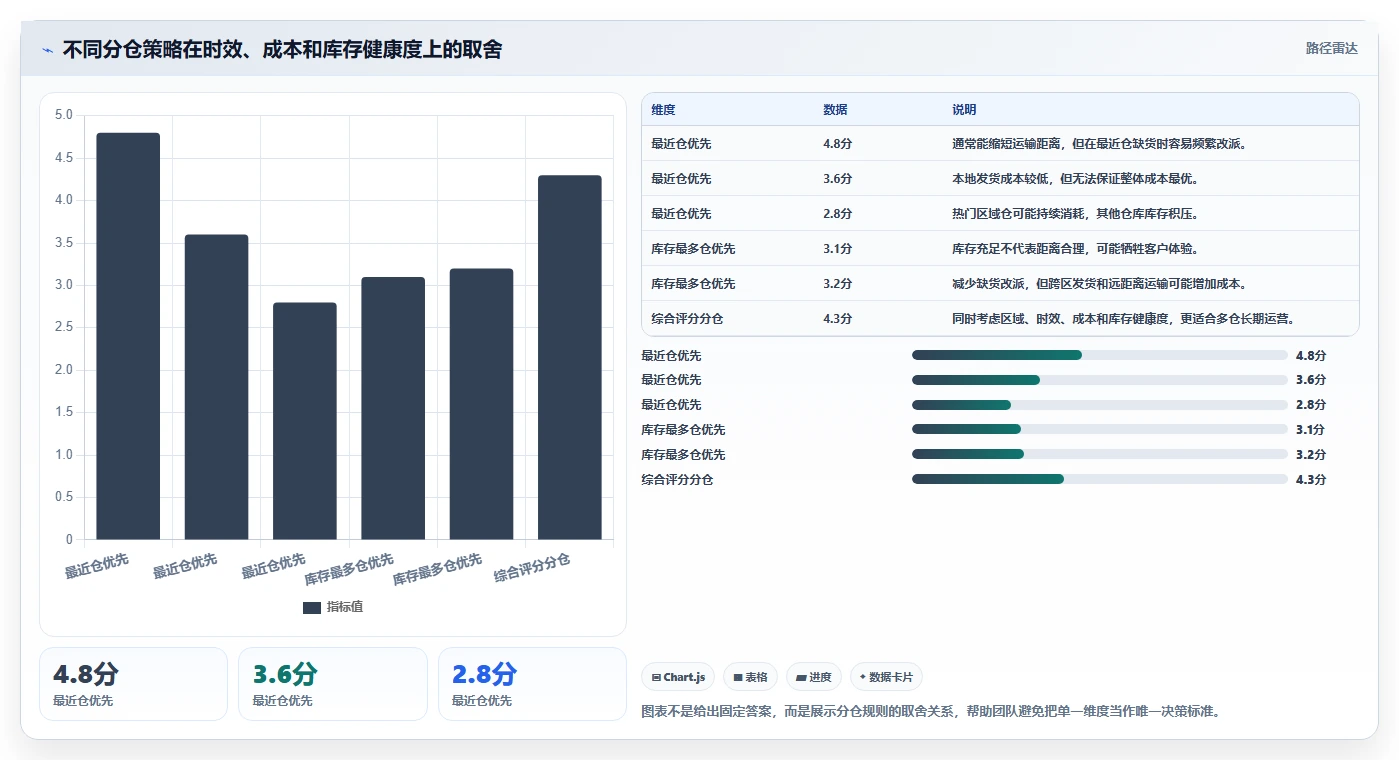Click description starting 本地发货成本较低
Screen dimensions: 1399x760
[1075, 179]
